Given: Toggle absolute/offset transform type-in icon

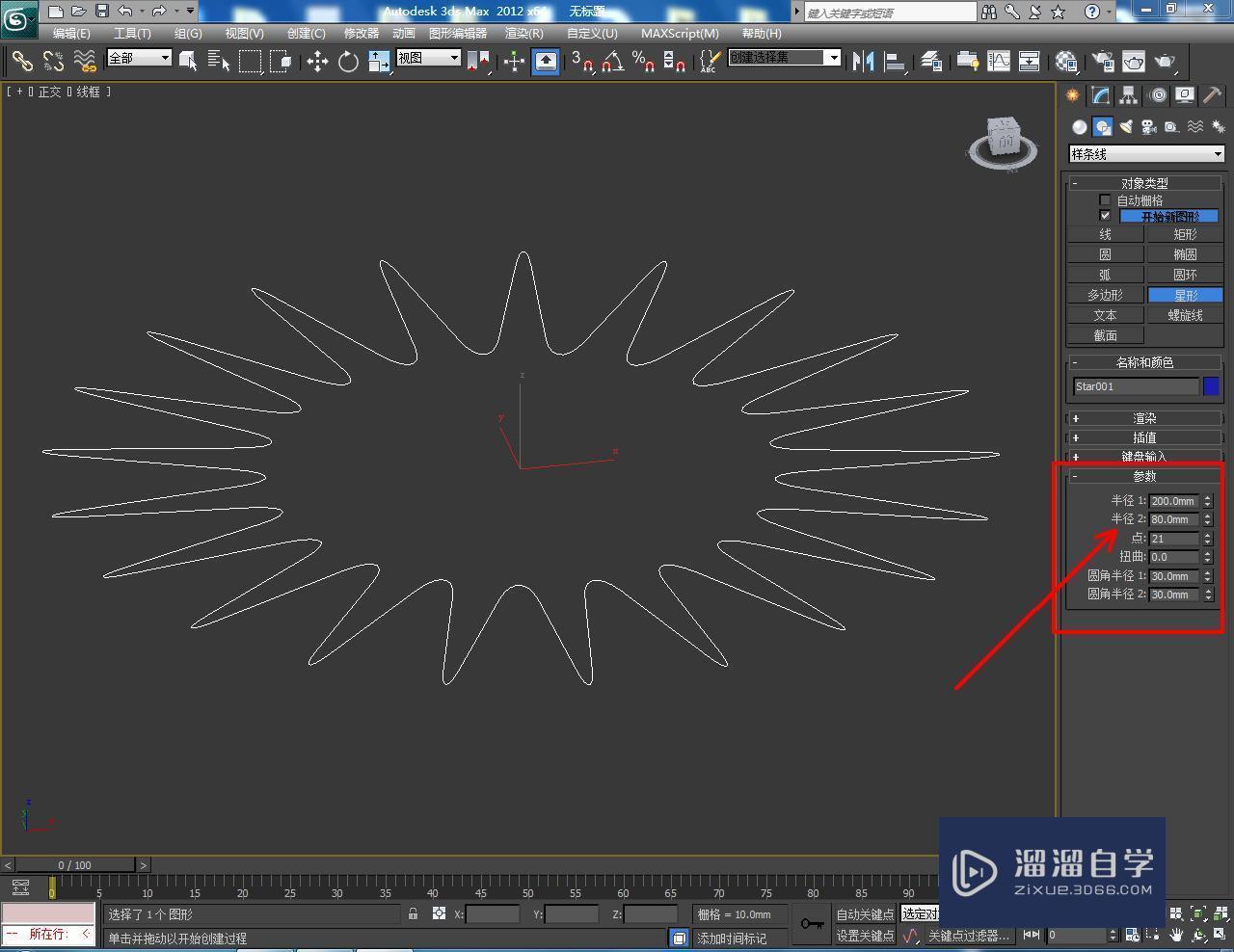Looking at the screenshot, I should [439, 913].
